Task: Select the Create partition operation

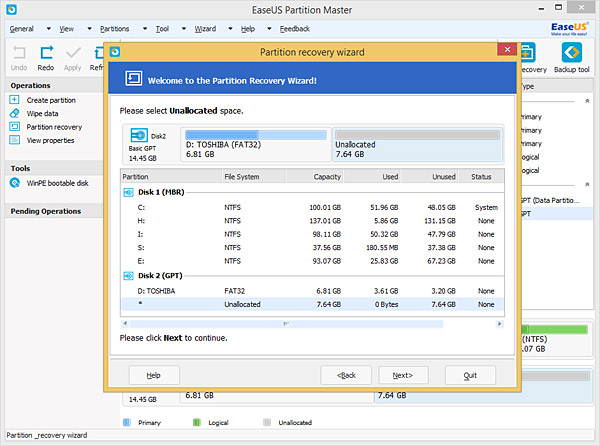Action: pos(51,100)
